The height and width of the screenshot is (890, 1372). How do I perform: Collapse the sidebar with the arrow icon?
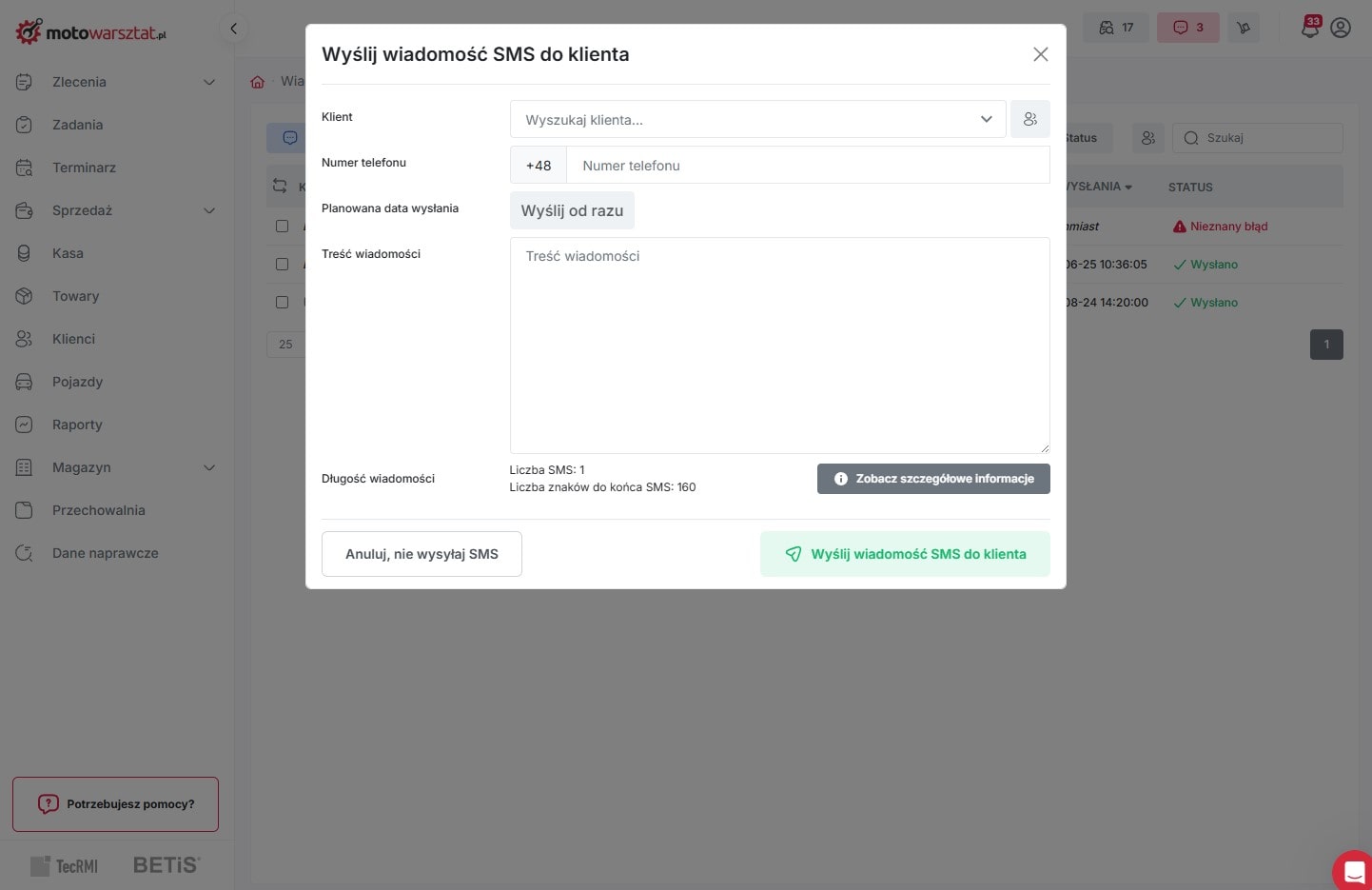click(x=233, y=29)
